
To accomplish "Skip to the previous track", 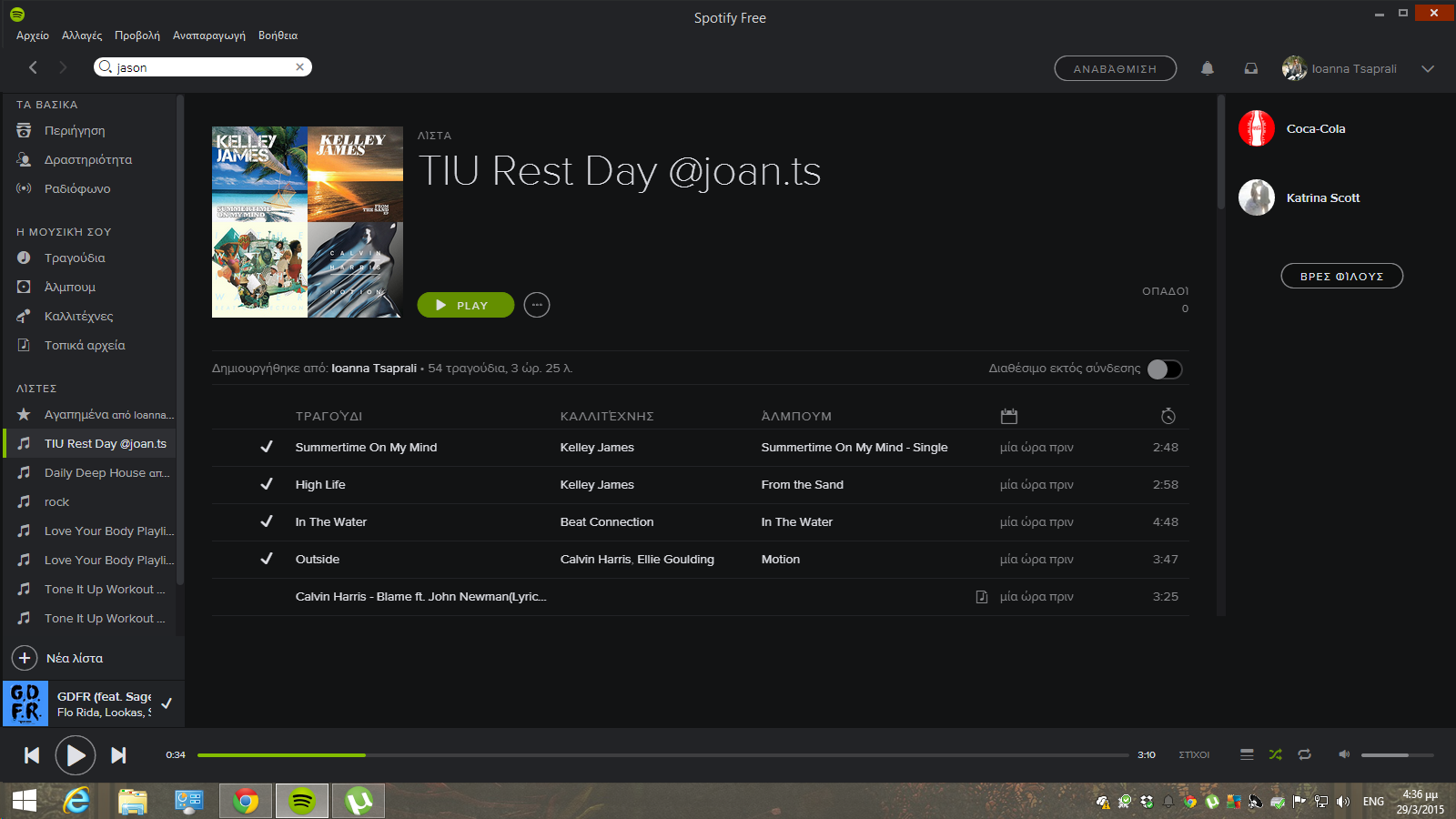I will [32, 755].
